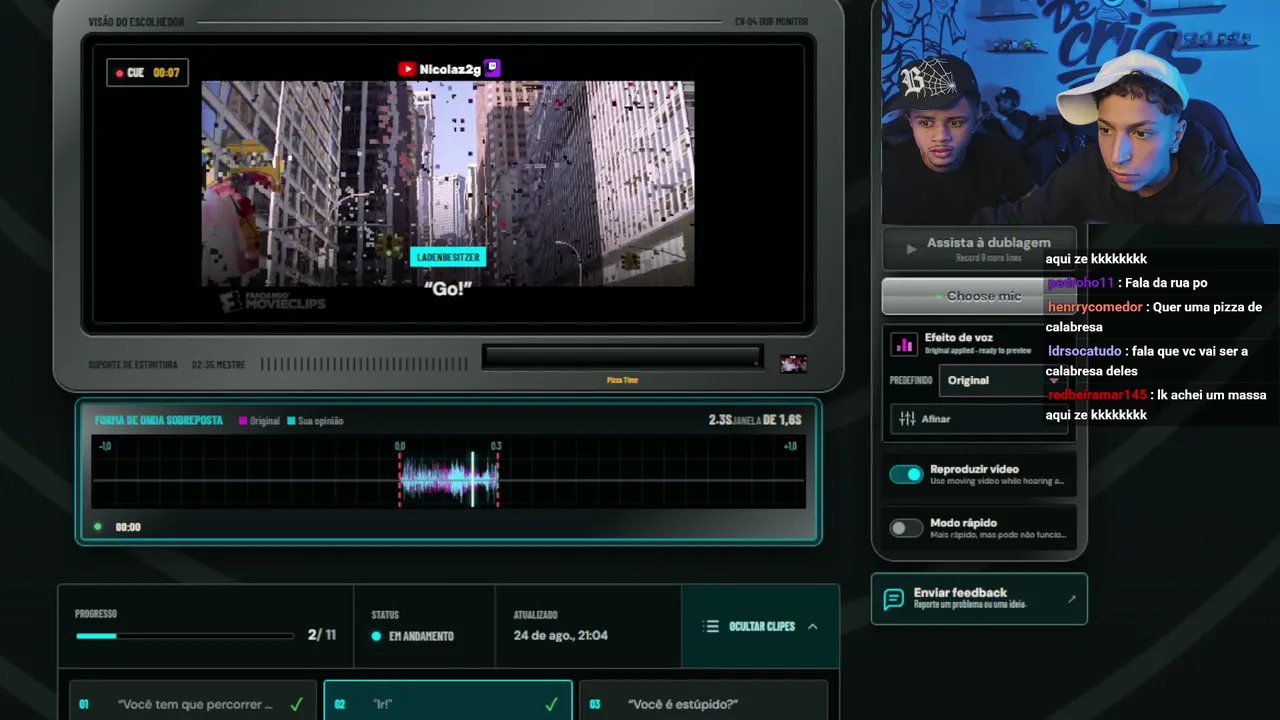Image resolution: width=1280 pixels, height=720 pixels.
Task: Click the magenta Original legend swatch
Action: 243,421
